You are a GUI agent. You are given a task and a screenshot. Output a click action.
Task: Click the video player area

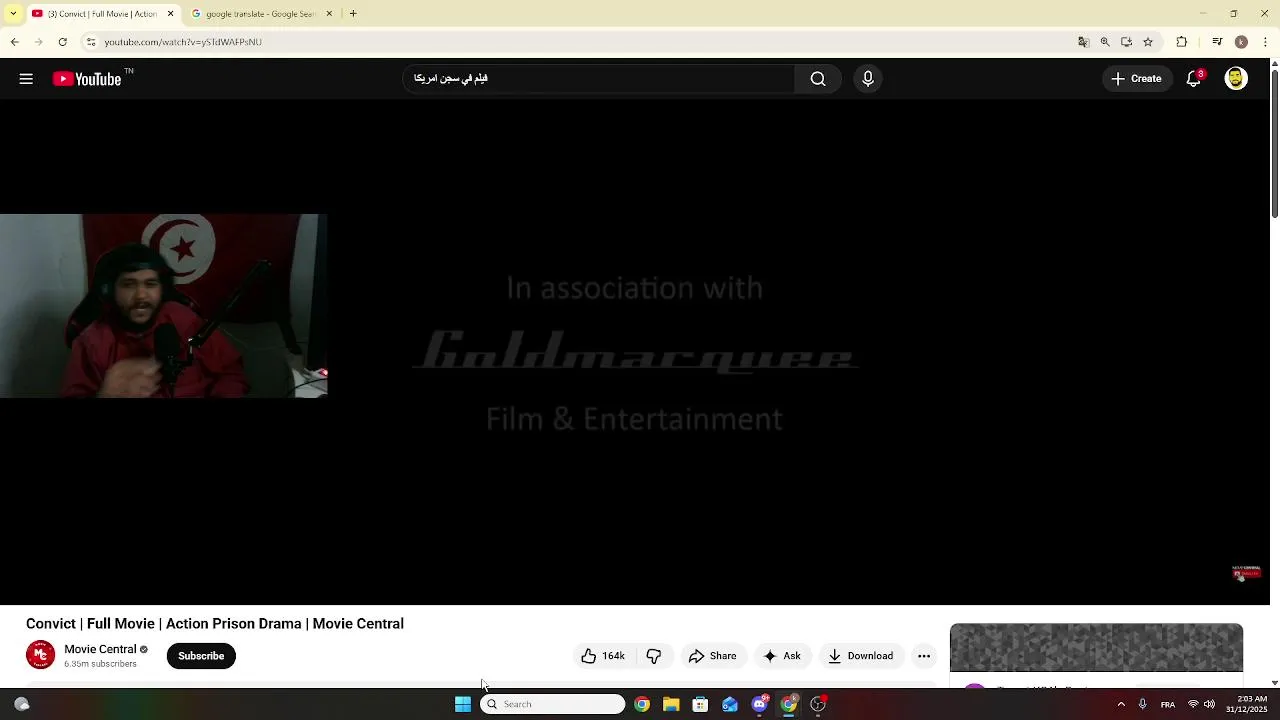tap(635, 352)
